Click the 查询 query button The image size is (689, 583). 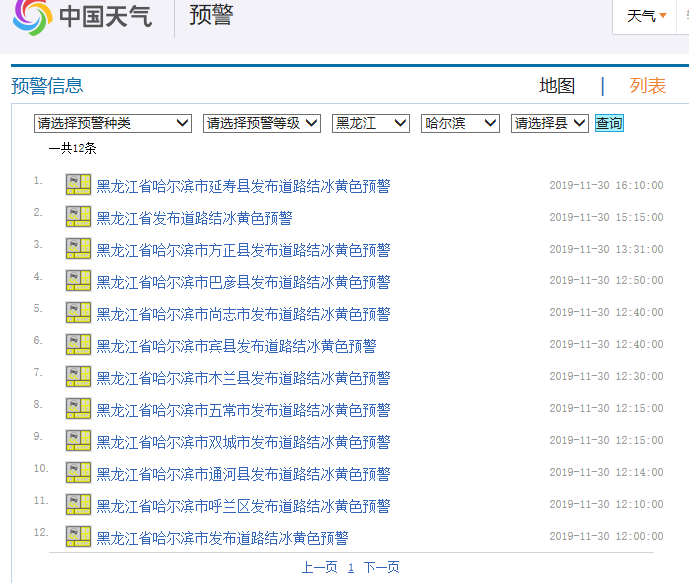coord(609,123)
